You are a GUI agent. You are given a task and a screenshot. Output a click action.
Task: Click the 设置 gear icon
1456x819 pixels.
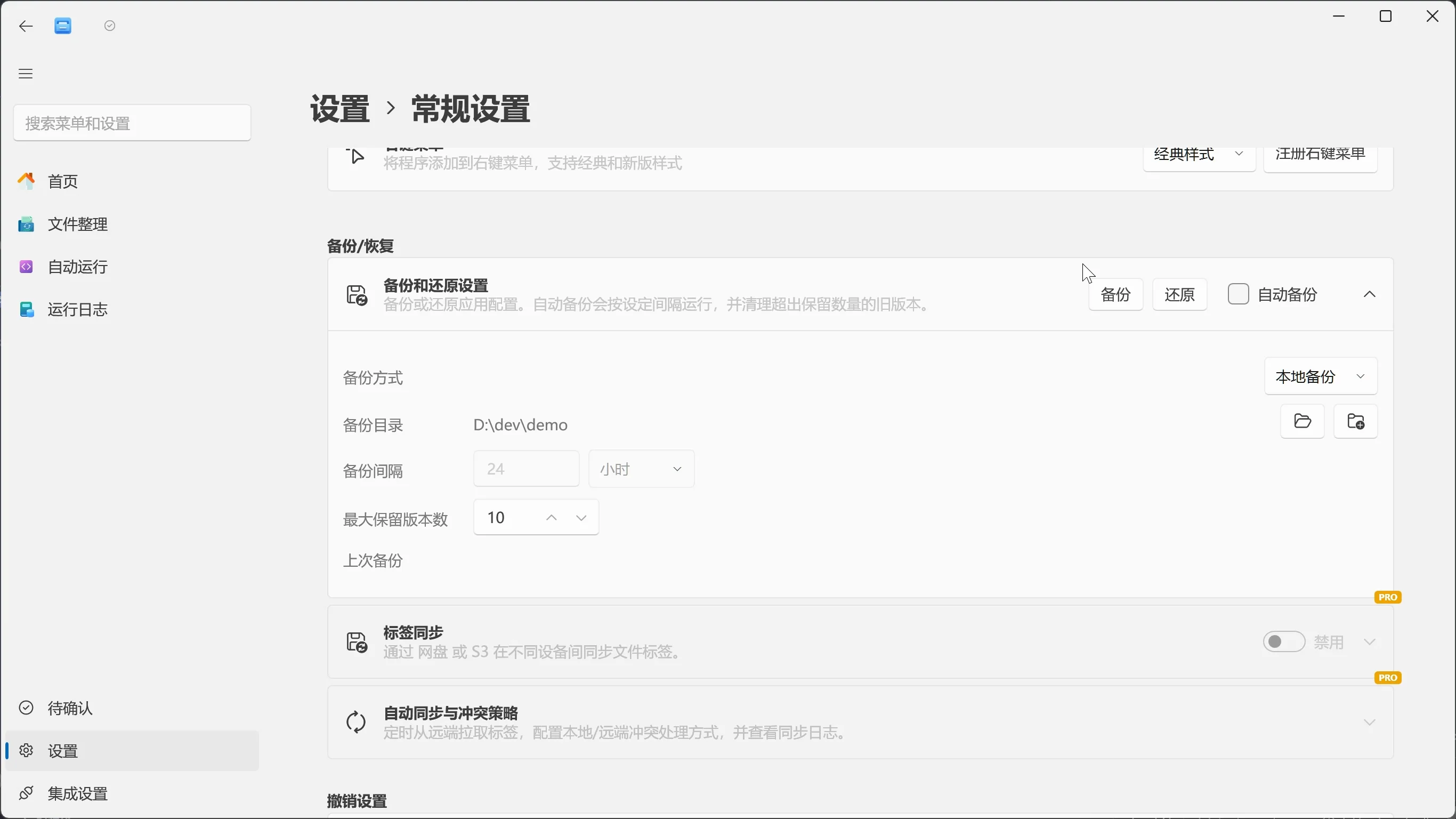[x=26, y=751]
